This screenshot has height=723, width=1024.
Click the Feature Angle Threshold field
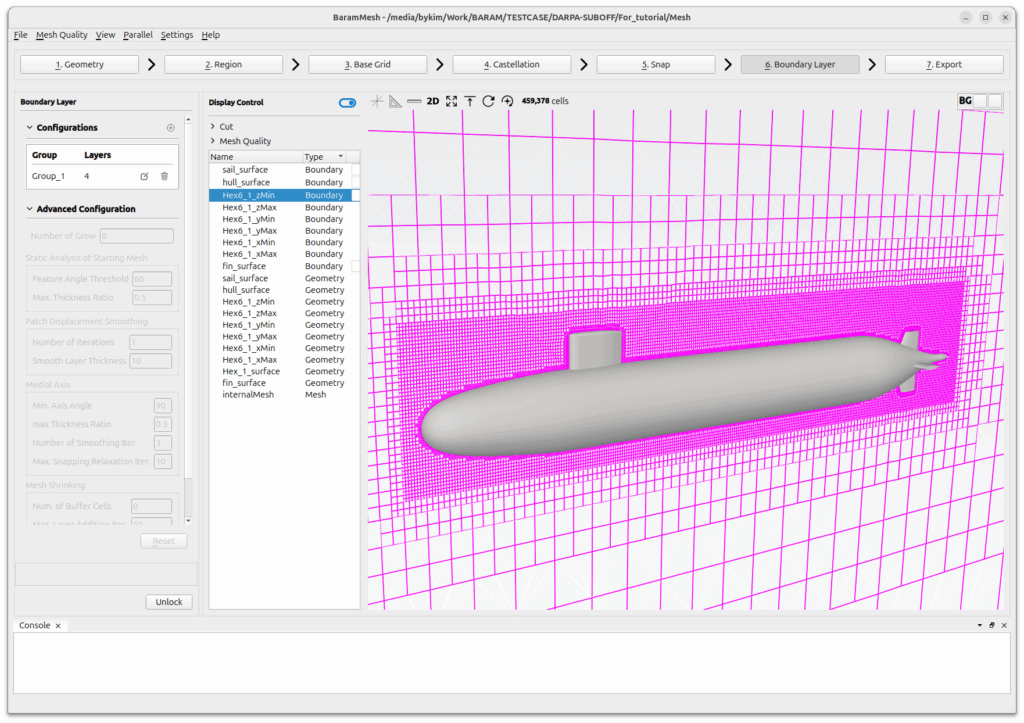coord(152,279)
